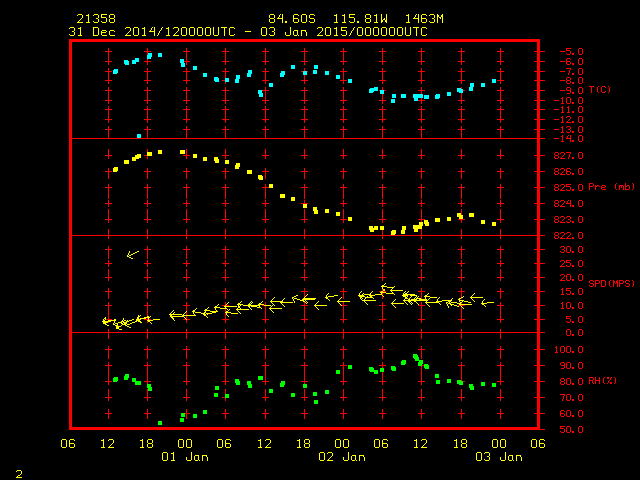
Task: Pick the 20.0 wind speed tick
Action: pos(571,278)
